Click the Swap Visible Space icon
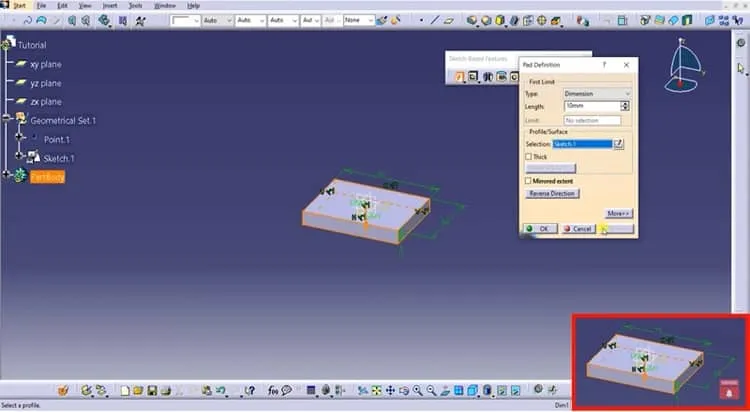The width and height of the screenshot is (750, 412). [515, 390]
